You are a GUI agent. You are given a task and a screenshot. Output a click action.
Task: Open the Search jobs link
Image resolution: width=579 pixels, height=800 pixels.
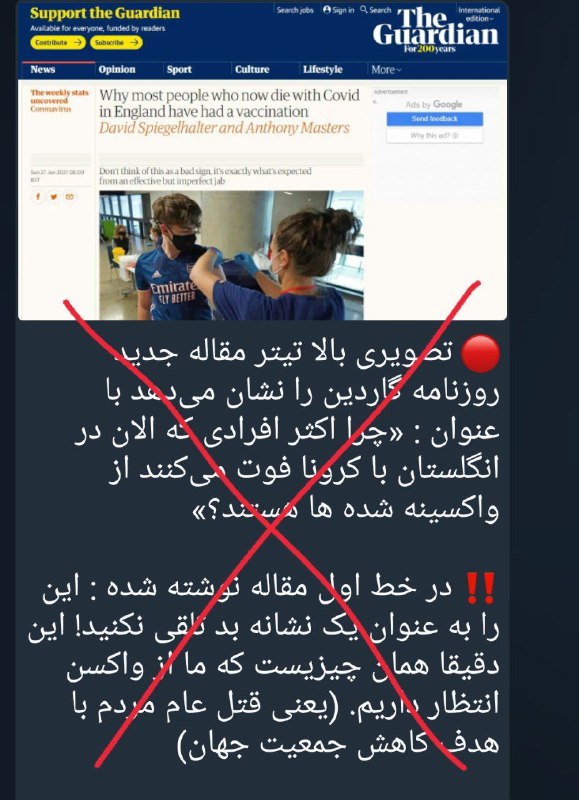295,10
